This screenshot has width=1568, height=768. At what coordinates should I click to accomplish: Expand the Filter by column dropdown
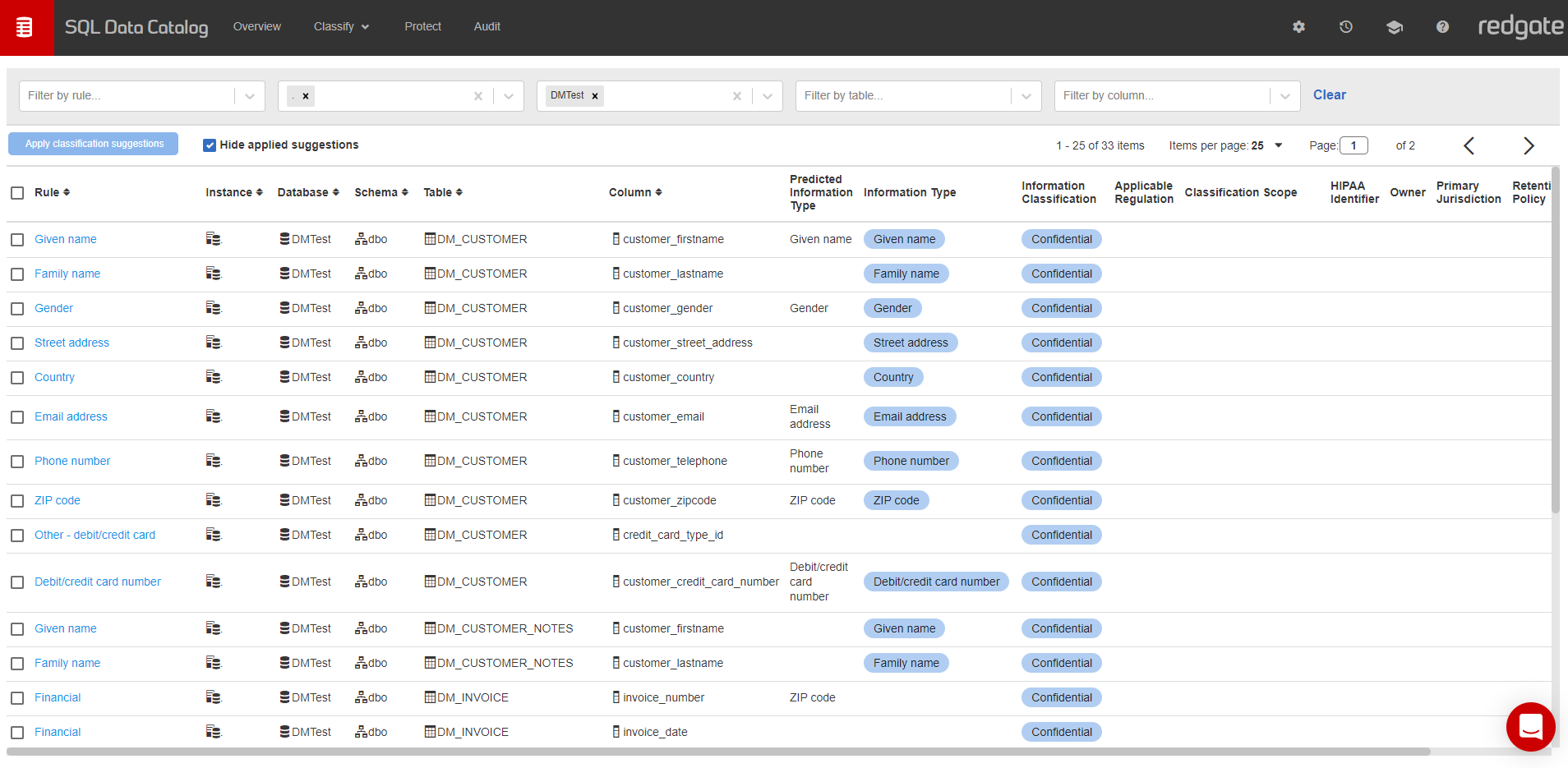1284,96
